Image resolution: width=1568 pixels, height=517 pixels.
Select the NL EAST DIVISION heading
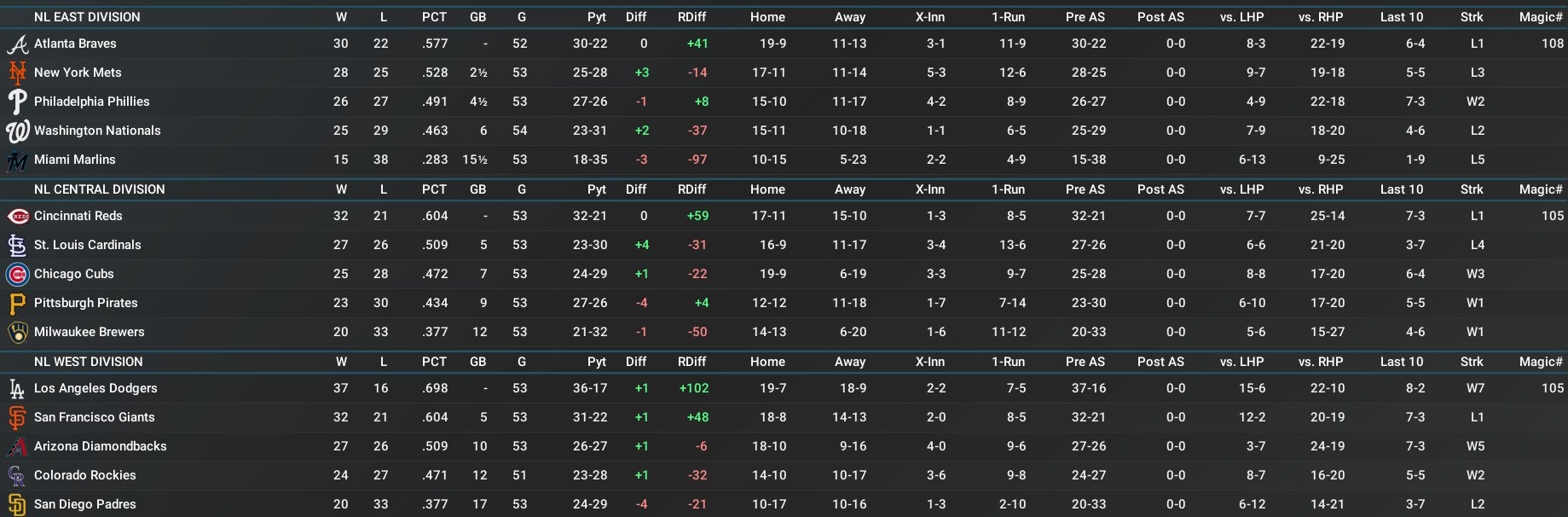click(x=87, y=17)
